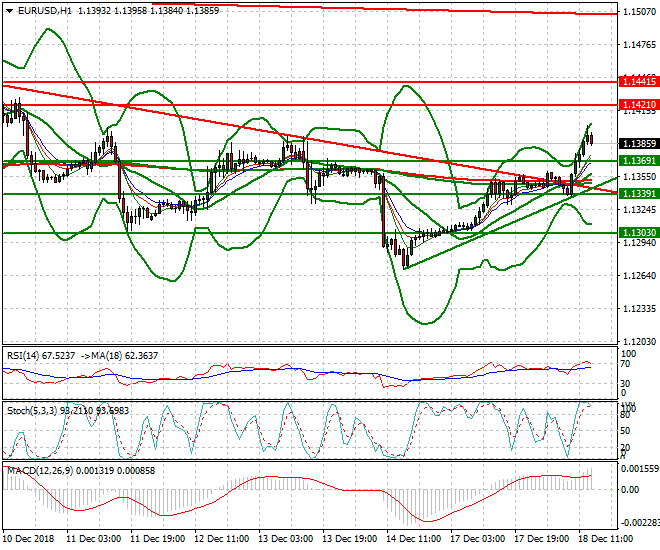Click the 11 Dec 03:00 time label
The width and height of the screenshot is (660, 550).
pos(94,539)
